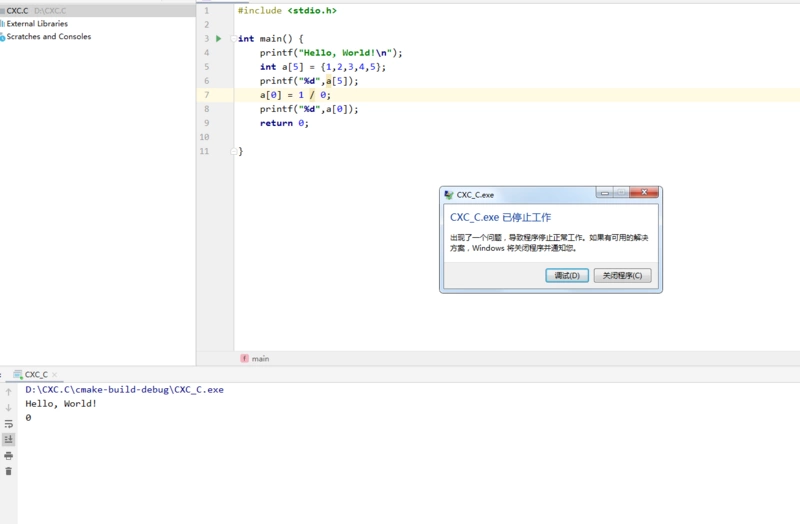Screen dimensions: 800x524
Task: Clear console output with the trash icon
Action: [9, 471]
